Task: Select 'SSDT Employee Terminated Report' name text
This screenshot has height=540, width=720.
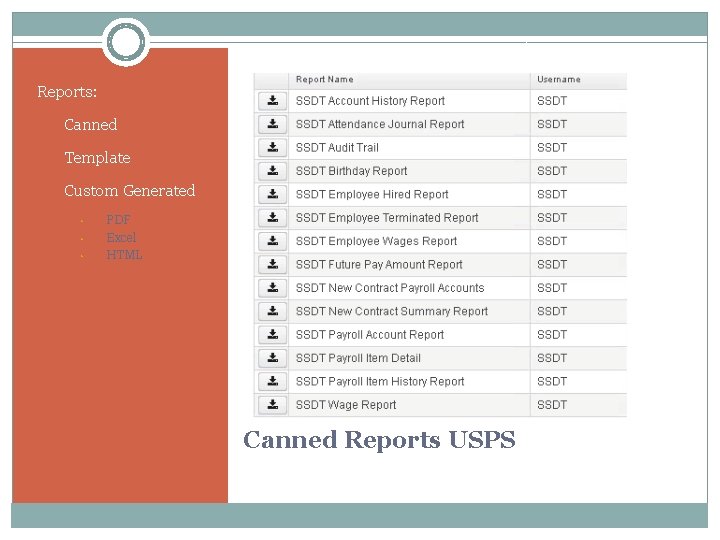Action: pyautogui.click(x=387, y=218)
